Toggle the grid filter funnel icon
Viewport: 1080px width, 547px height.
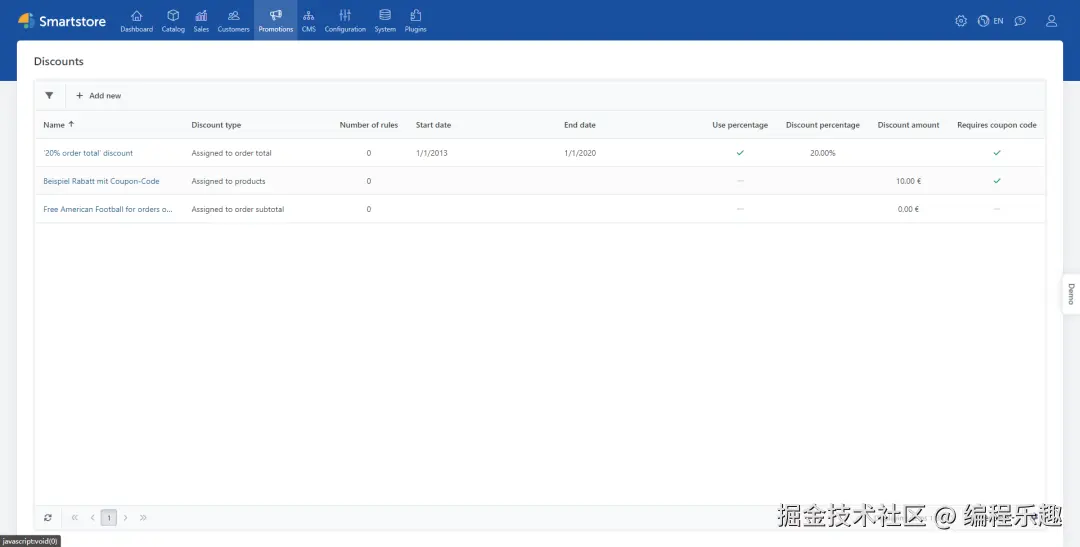[49, 96]
